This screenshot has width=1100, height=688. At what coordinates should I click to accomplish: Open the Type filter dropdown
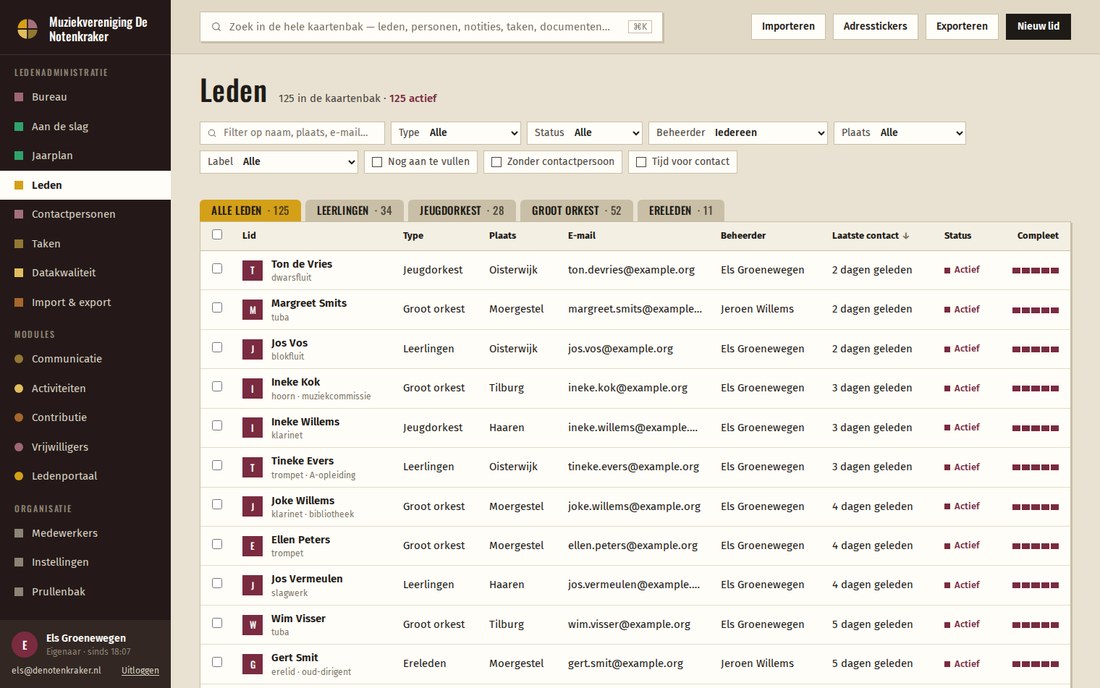tap(456, 133)
